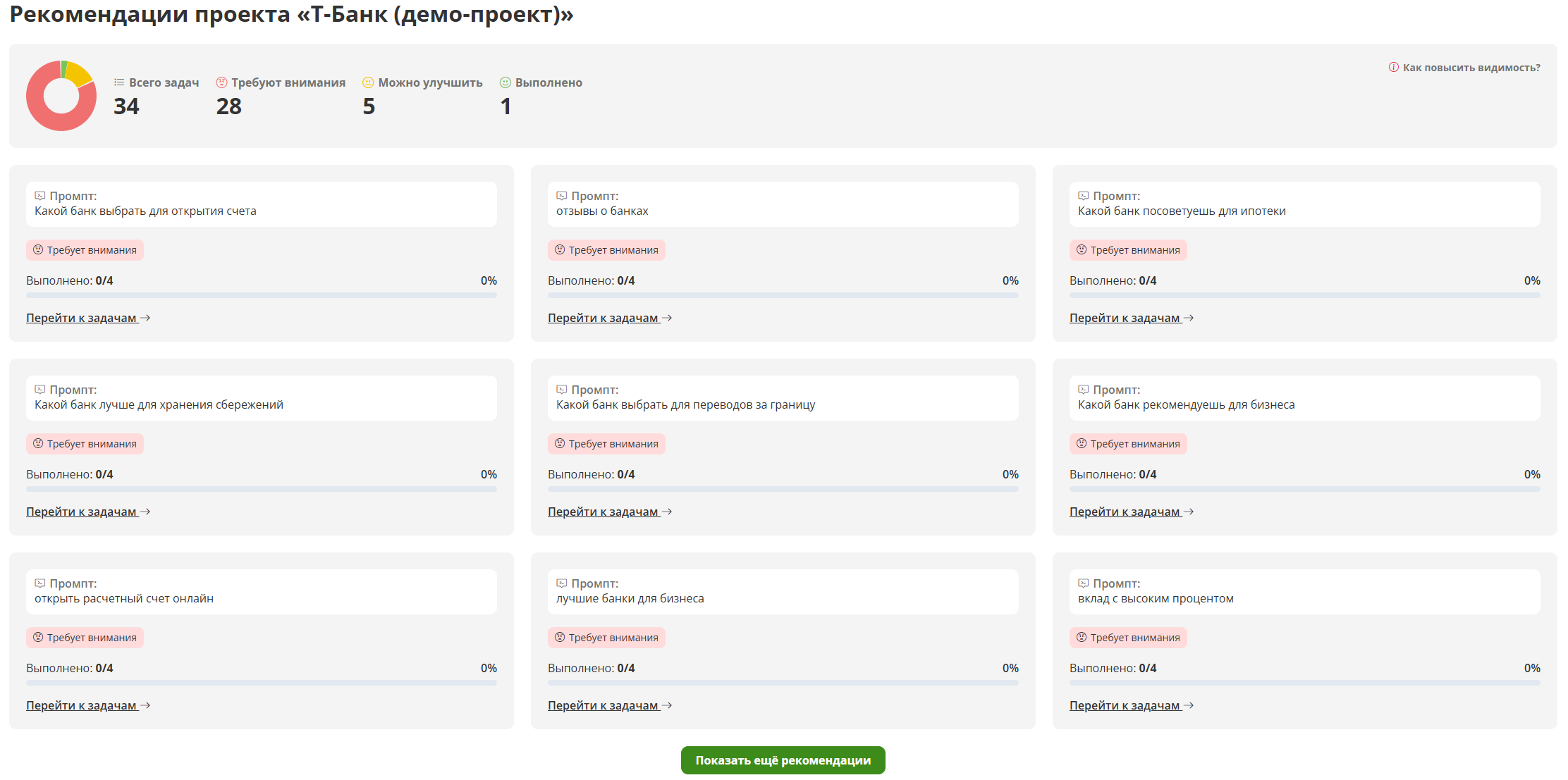The image size is (1568, 780).
Task: Click 'Требует внимания' badge in 'Какой банк рекомендуешь для бизнеса' card
Action: (x=1128, y=444)
